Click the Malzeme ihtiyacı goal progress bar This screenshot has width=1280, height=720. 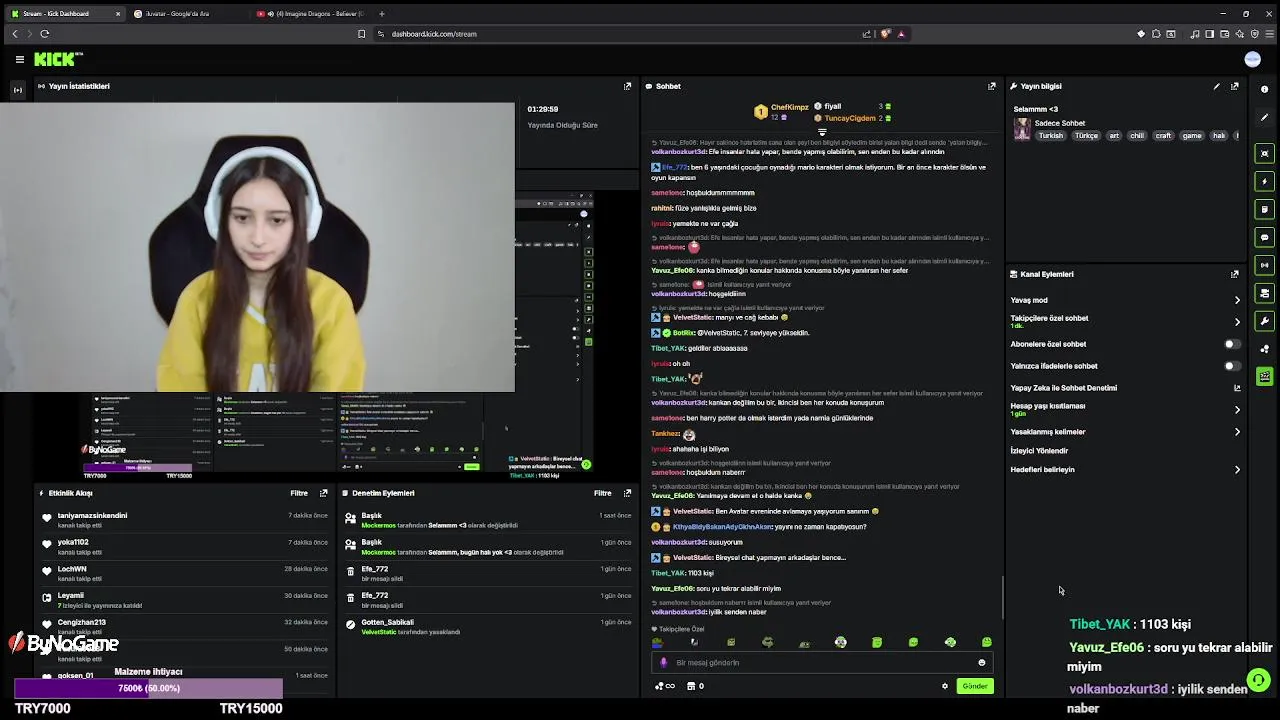[x=148, y=688]
